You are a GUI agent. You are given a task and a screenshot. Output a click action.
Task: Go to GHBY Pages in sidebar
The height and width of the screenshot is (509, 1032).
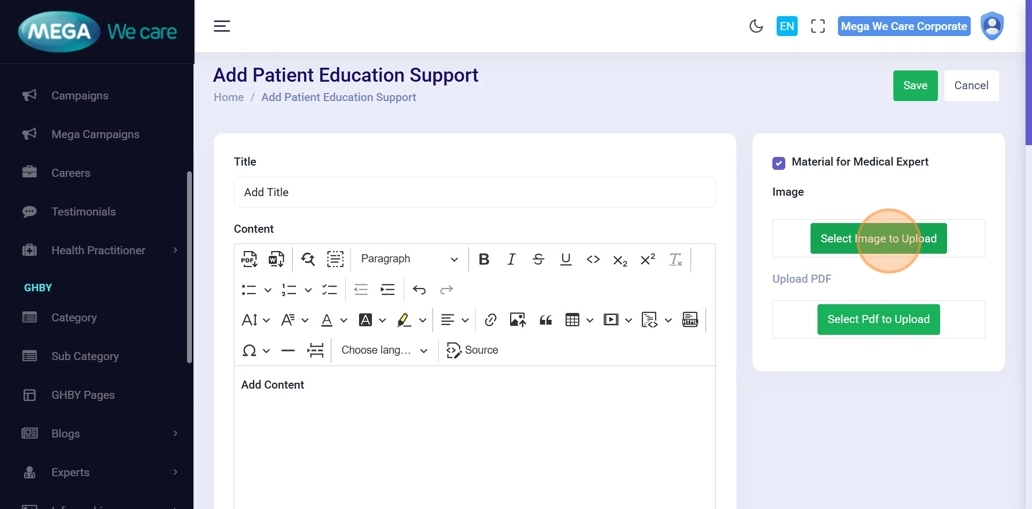tap(82, 395)
